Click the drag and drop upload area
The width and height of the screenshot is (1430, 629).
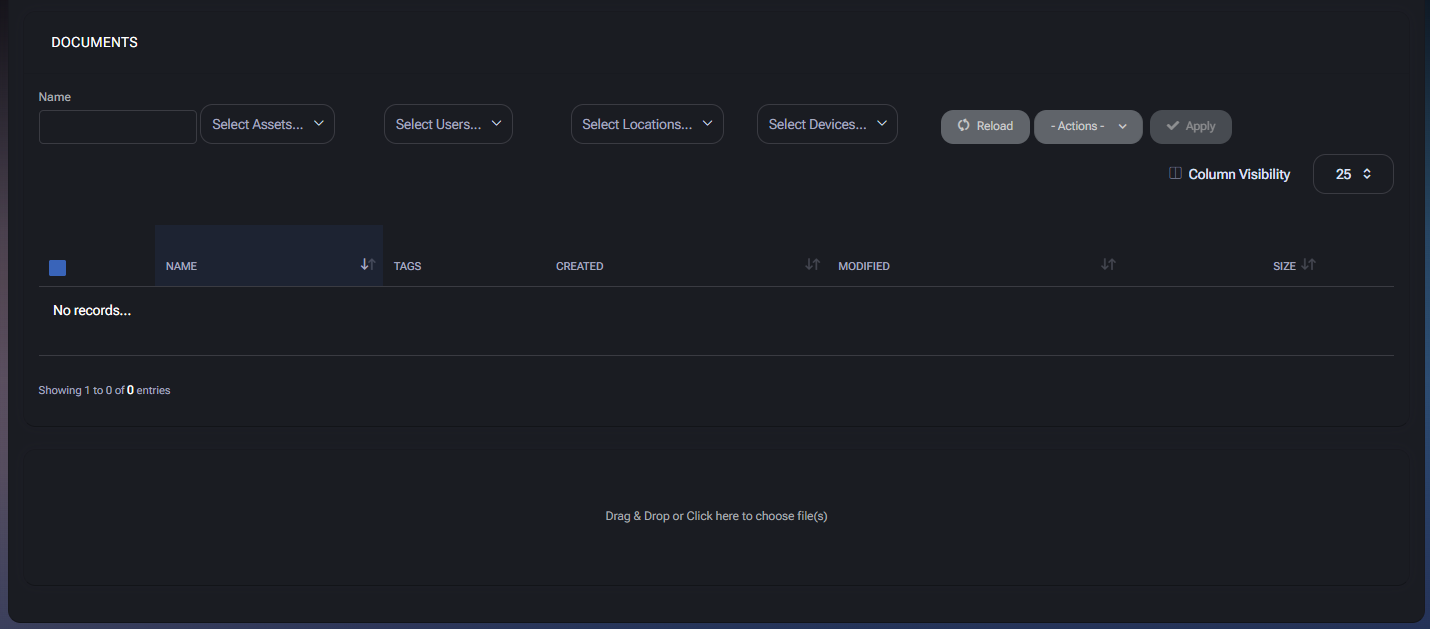click(716, 516)
